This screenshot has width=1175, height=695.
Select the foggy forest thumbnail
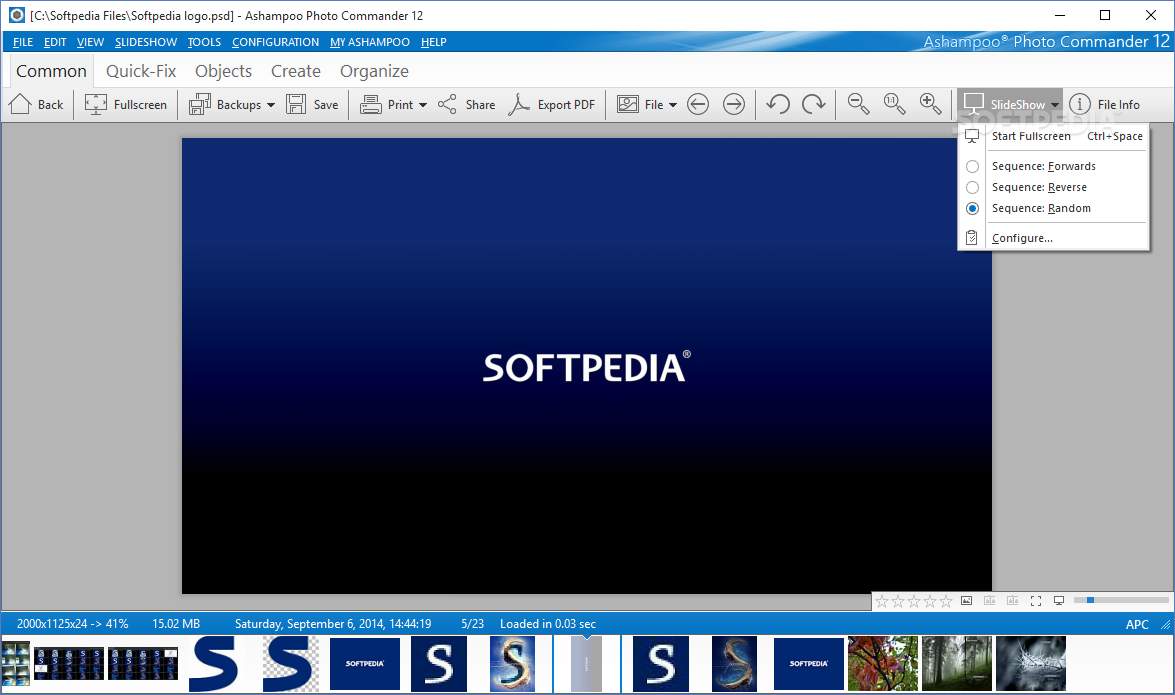click(x=957, y=664)
